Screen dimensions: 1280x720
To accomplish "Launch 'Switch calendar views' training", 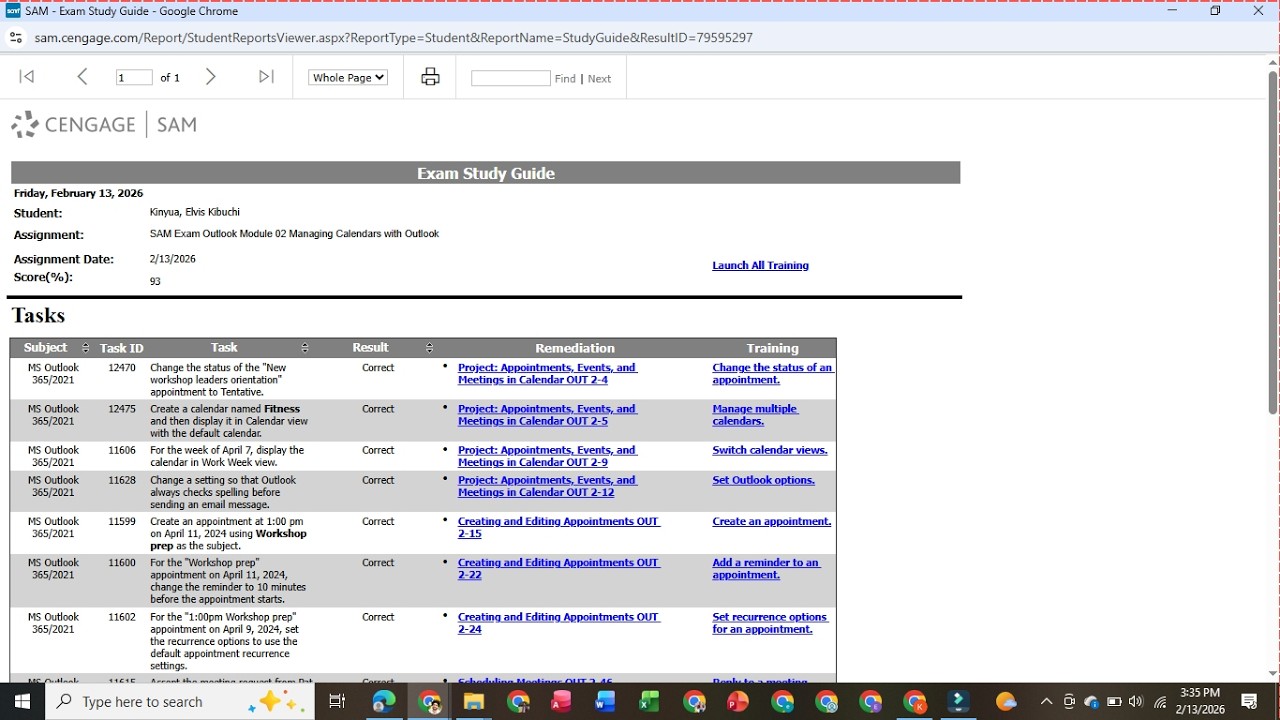I will 770,450.
